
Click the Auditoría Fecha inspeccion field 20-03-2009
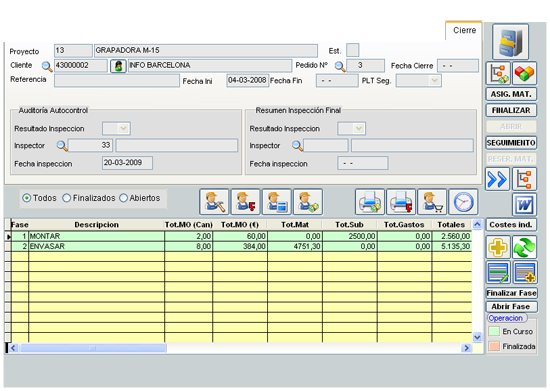127,163
